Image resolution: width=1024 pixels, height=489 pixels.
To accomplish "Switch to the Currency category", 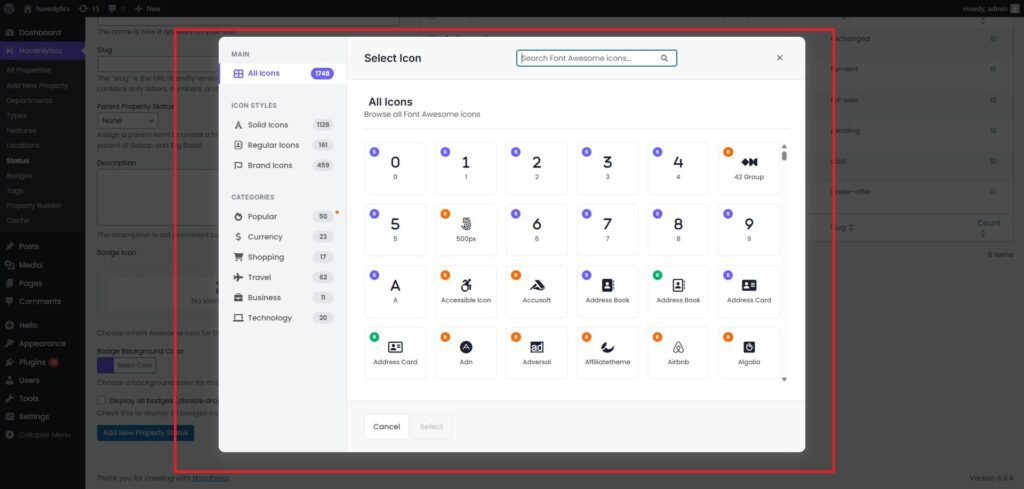I will (x=265, y=237).
